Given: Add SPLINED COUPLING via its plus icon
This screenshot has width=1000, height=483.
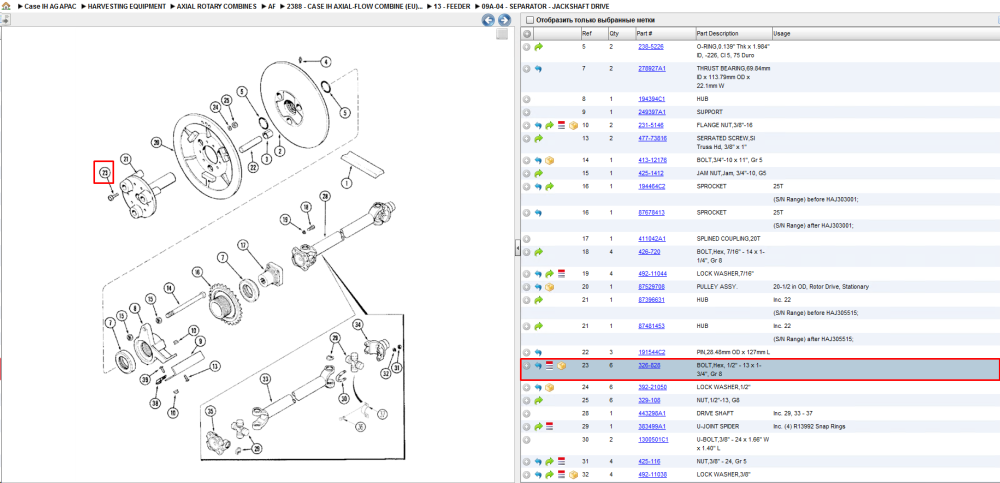Looking at the screenshot, I should [527, 239].
